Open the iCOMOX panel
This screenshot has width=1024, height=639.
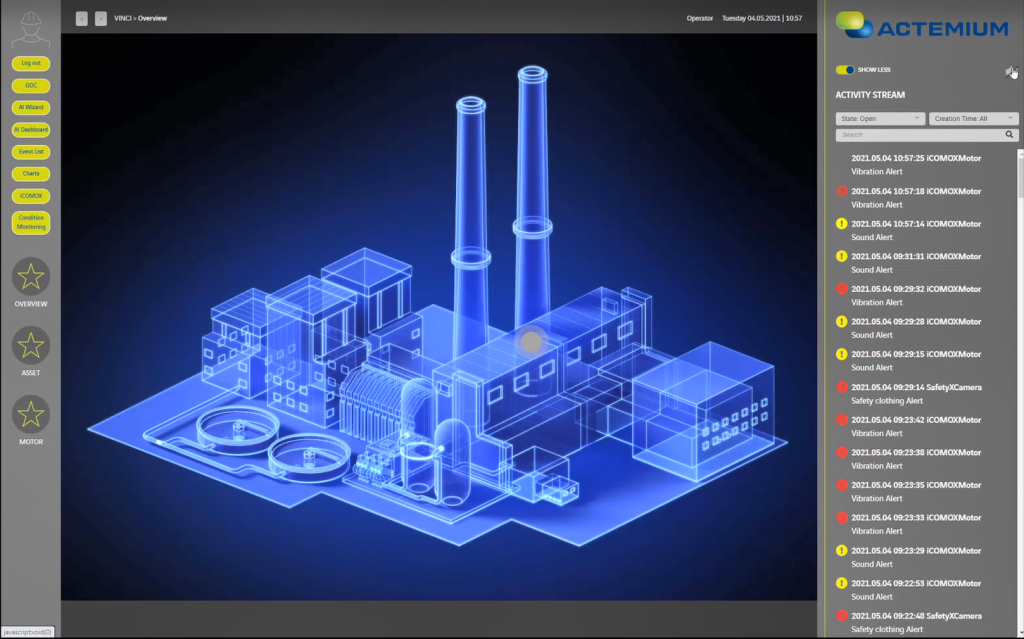30,195
